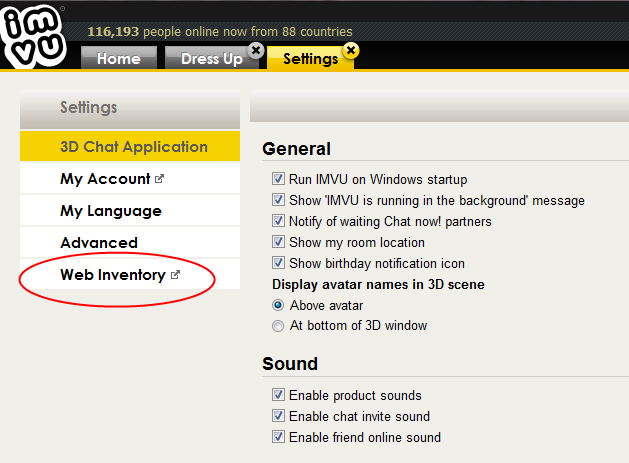Toggle Show birthday notification icon
This screenshot has height=463, width=629.
coord(278,262)
